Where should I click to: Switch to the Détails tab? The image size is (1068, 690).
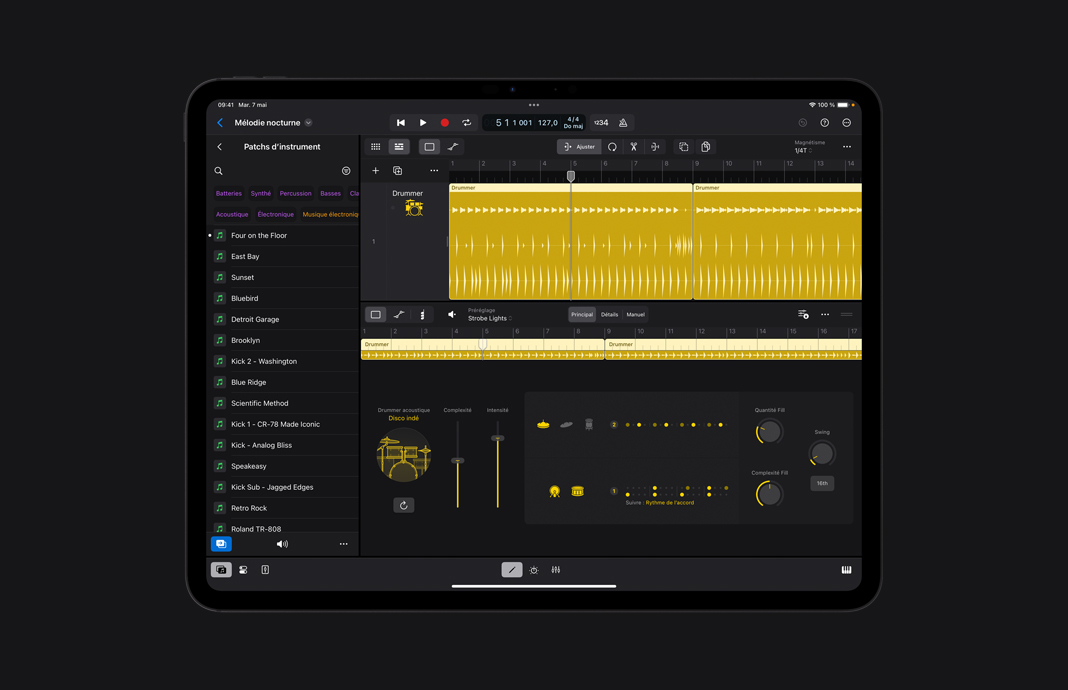(610, 314)
